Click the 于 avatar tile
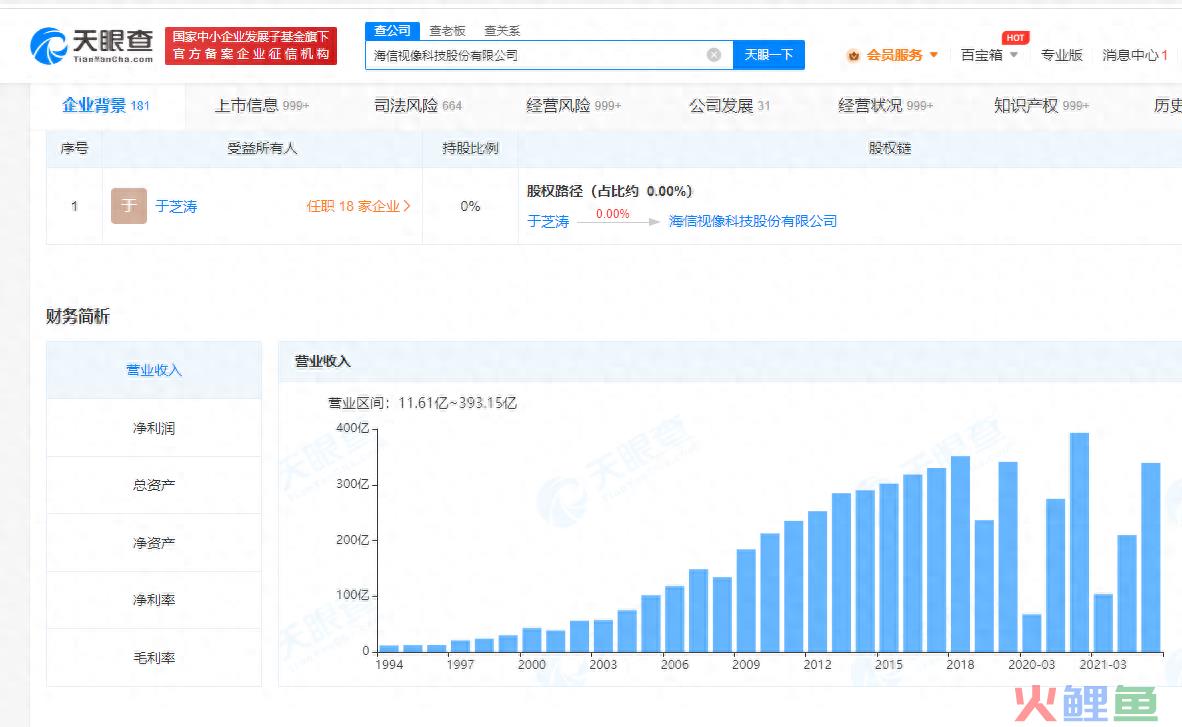 (x=129, y=206)
